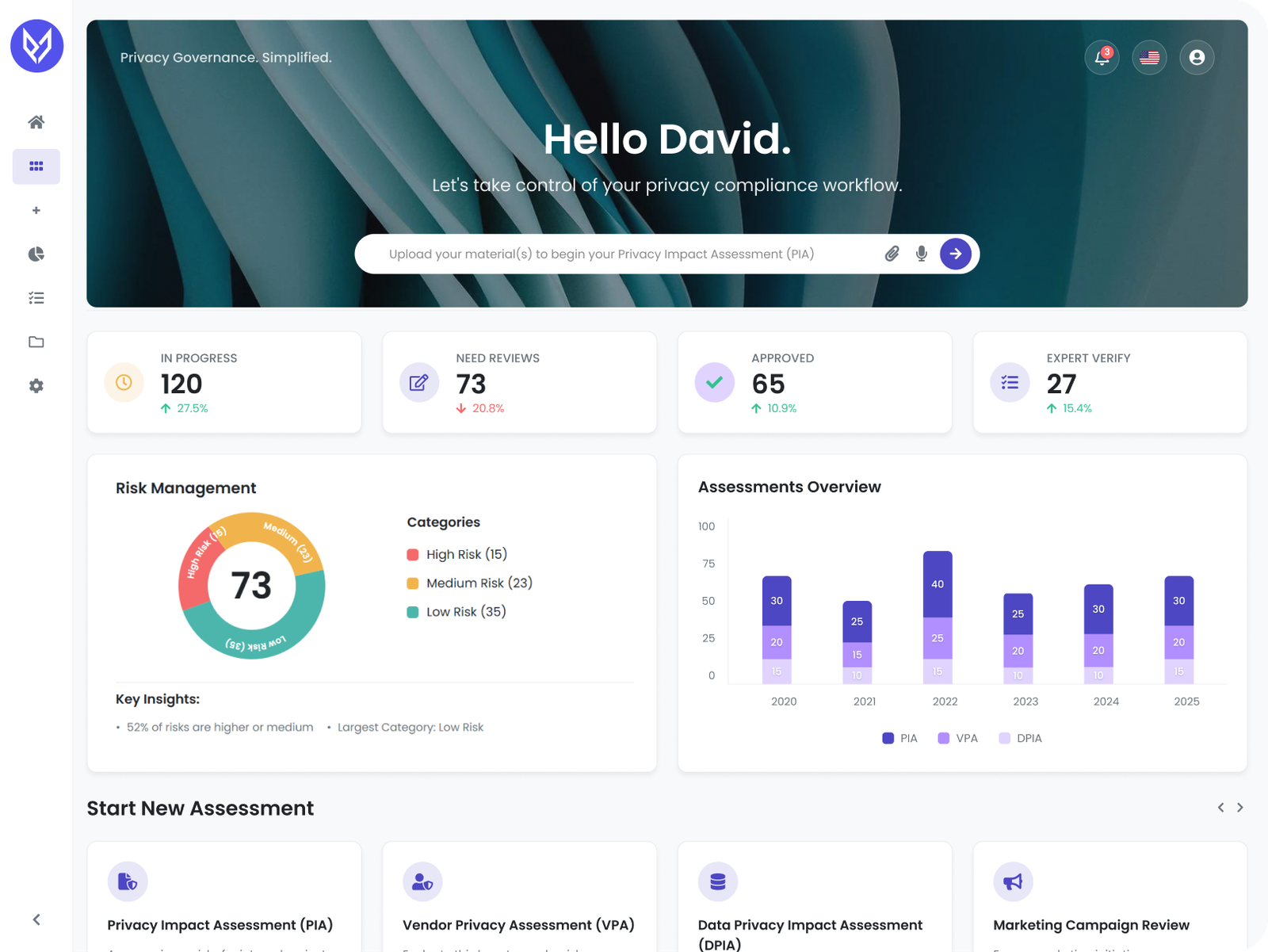
Task: Open notifications with the bell icon
Action: 1102,57
